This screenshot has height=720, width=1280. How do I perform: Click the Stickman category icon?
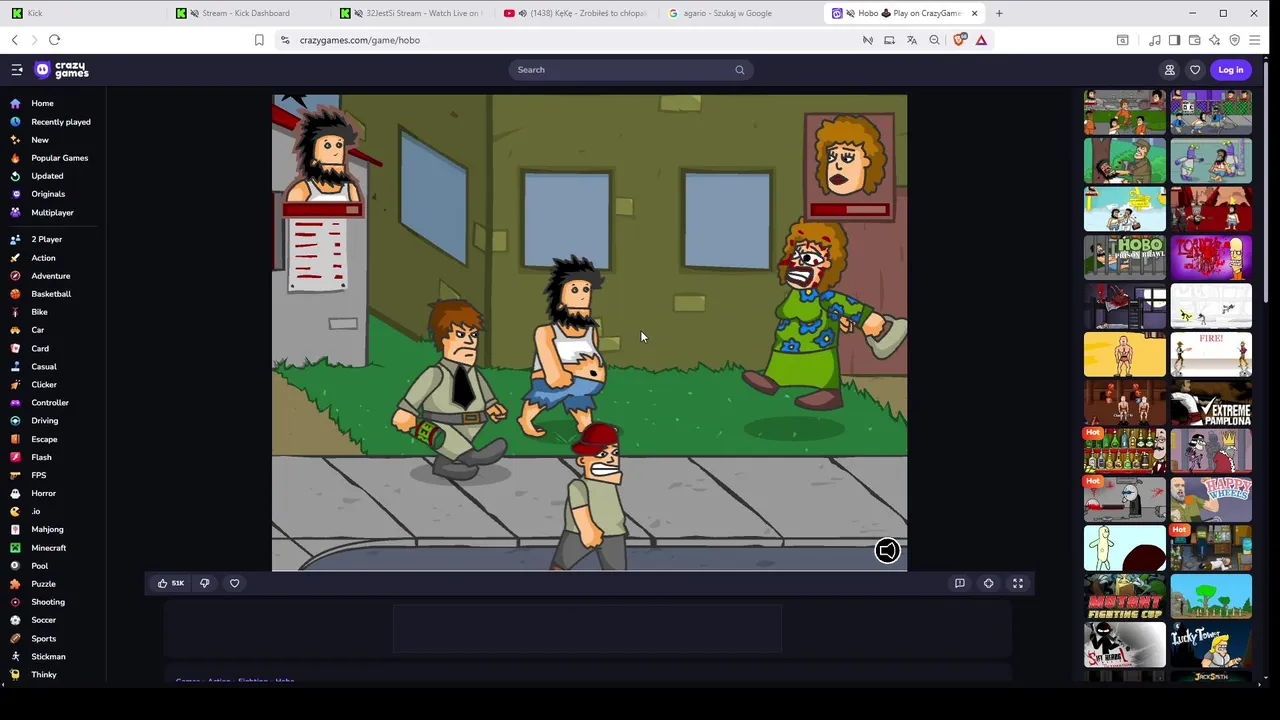(x=15, y=657)
